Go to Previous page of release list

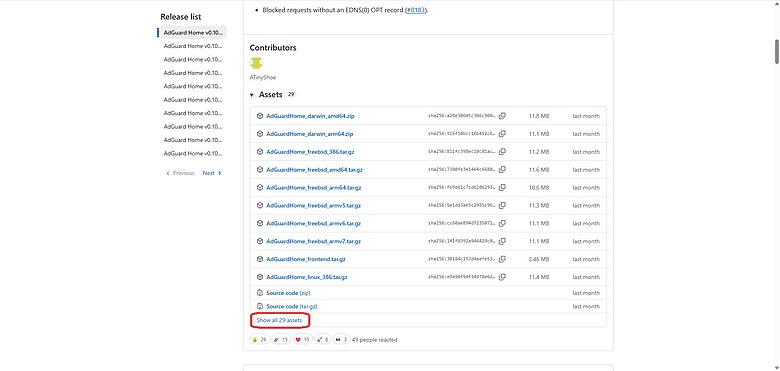point(180,173)
